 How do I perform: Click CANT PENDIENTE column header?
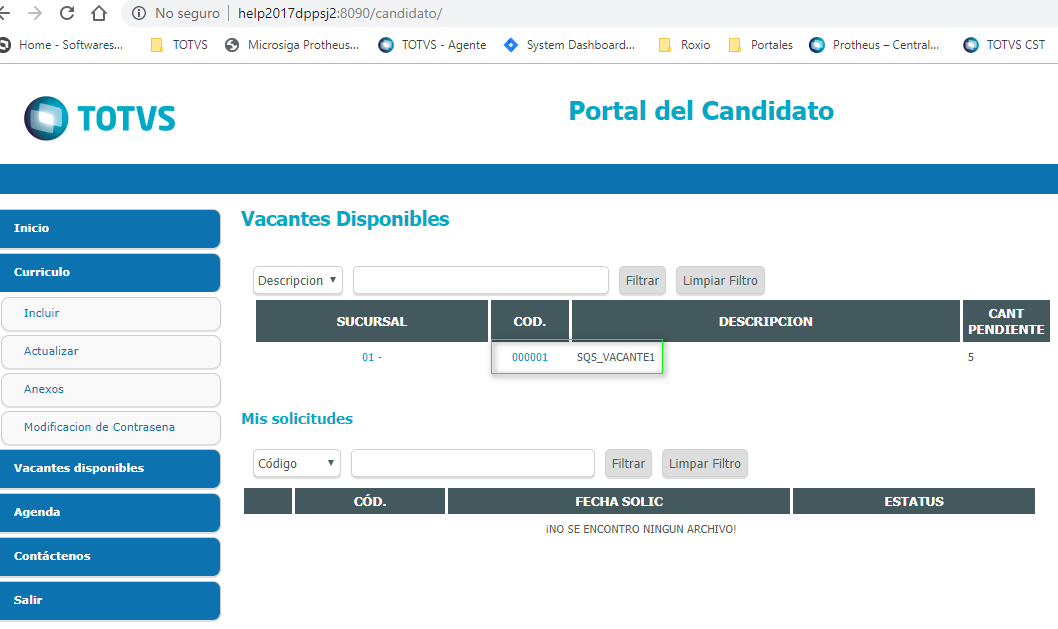pos(1006,321)
